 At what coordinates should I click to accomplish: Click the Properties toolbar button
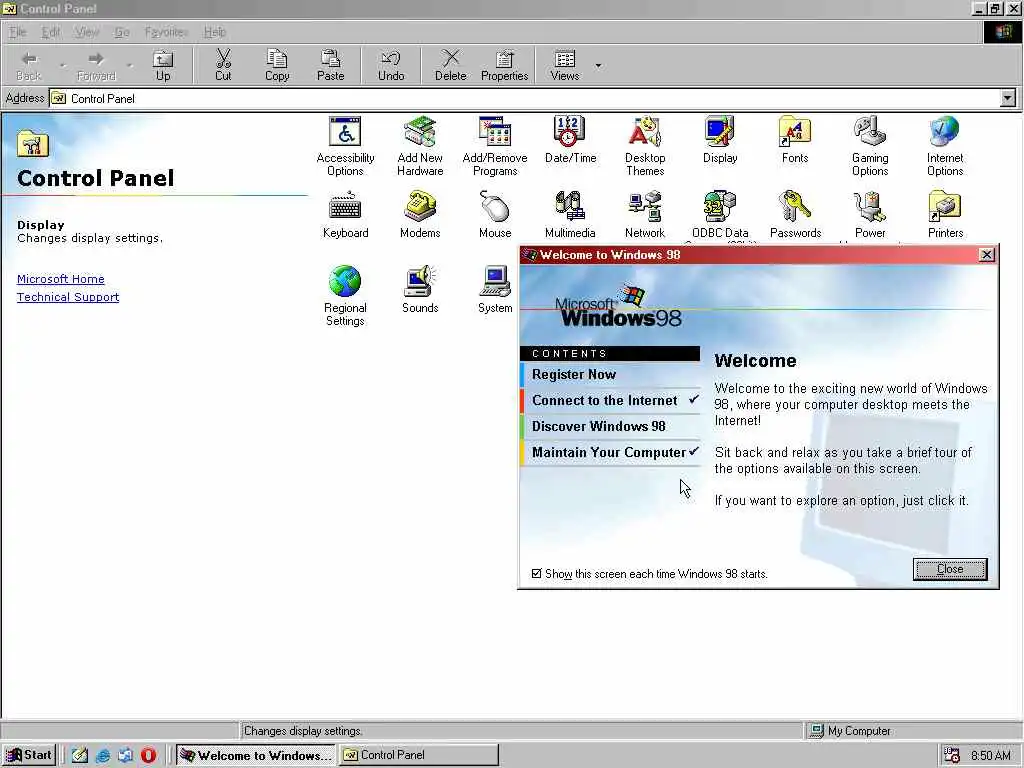click(x=504, y=66)
